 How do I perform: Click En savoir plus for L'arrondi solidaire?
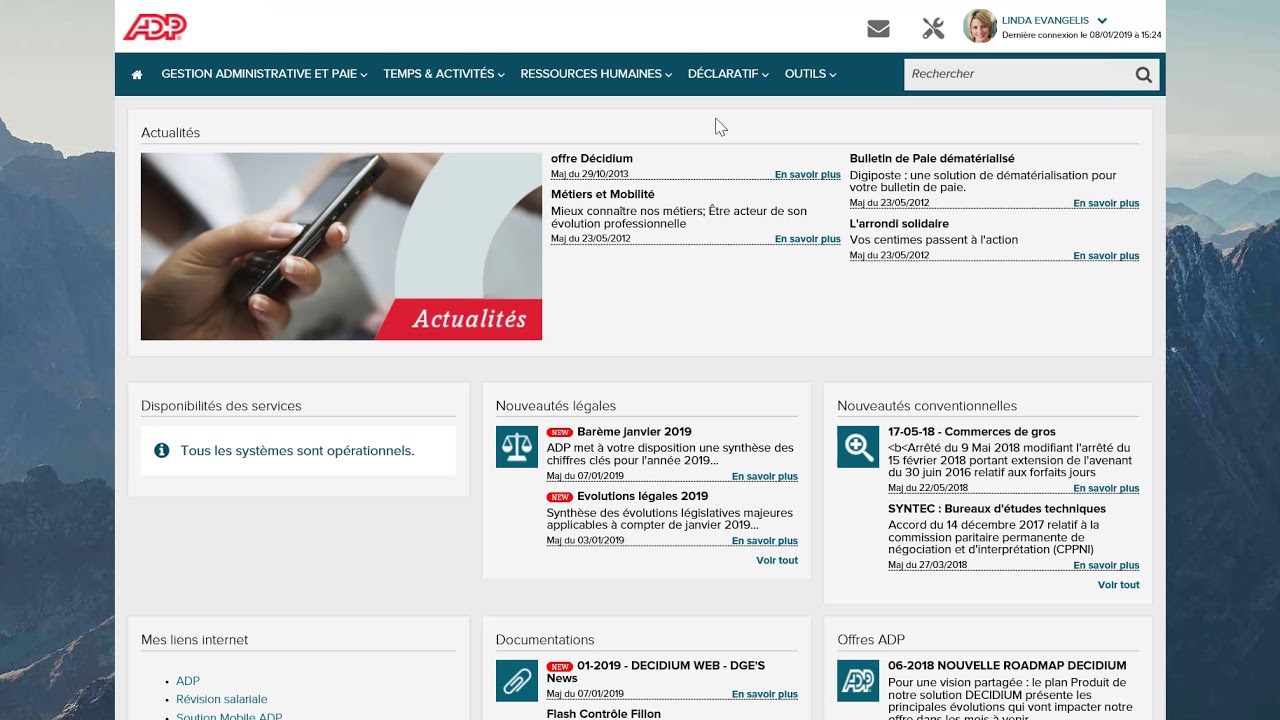point(1106,256)
